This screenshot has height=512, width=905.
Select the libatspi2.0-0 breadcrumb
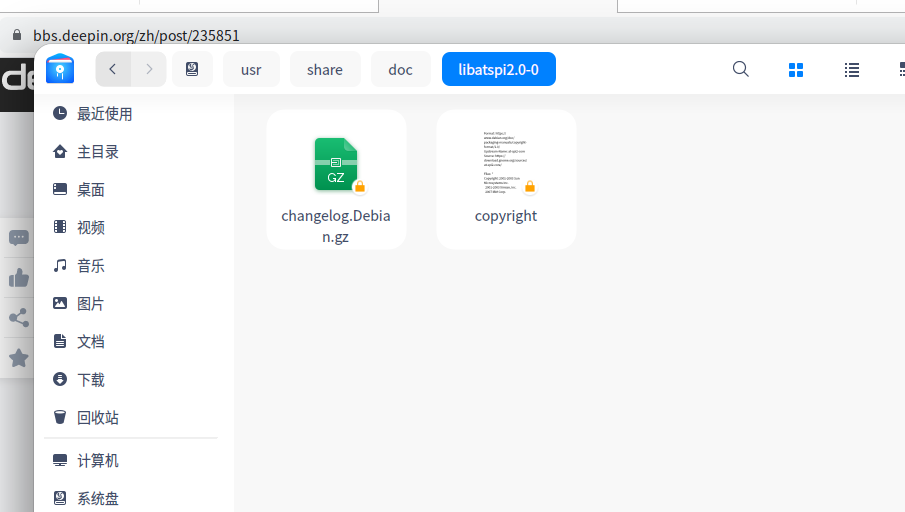tap(499, 69)
